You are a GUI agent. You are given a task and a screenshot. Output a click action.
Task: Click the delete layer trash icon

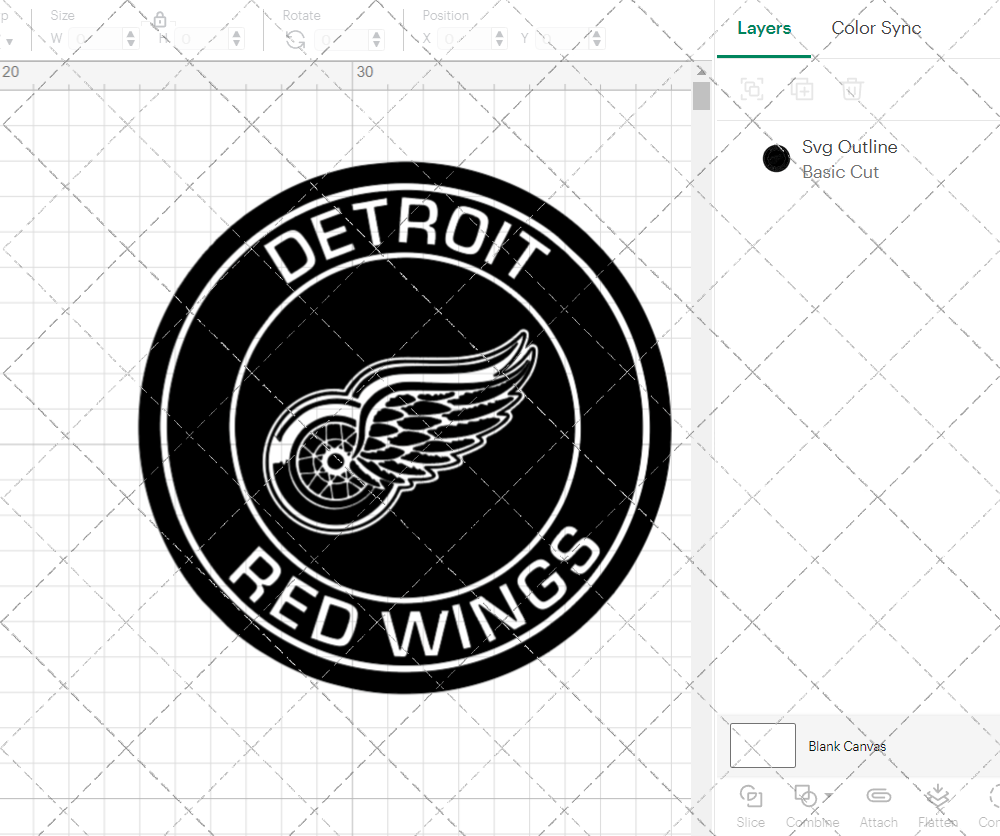click(x=851, y=89)
